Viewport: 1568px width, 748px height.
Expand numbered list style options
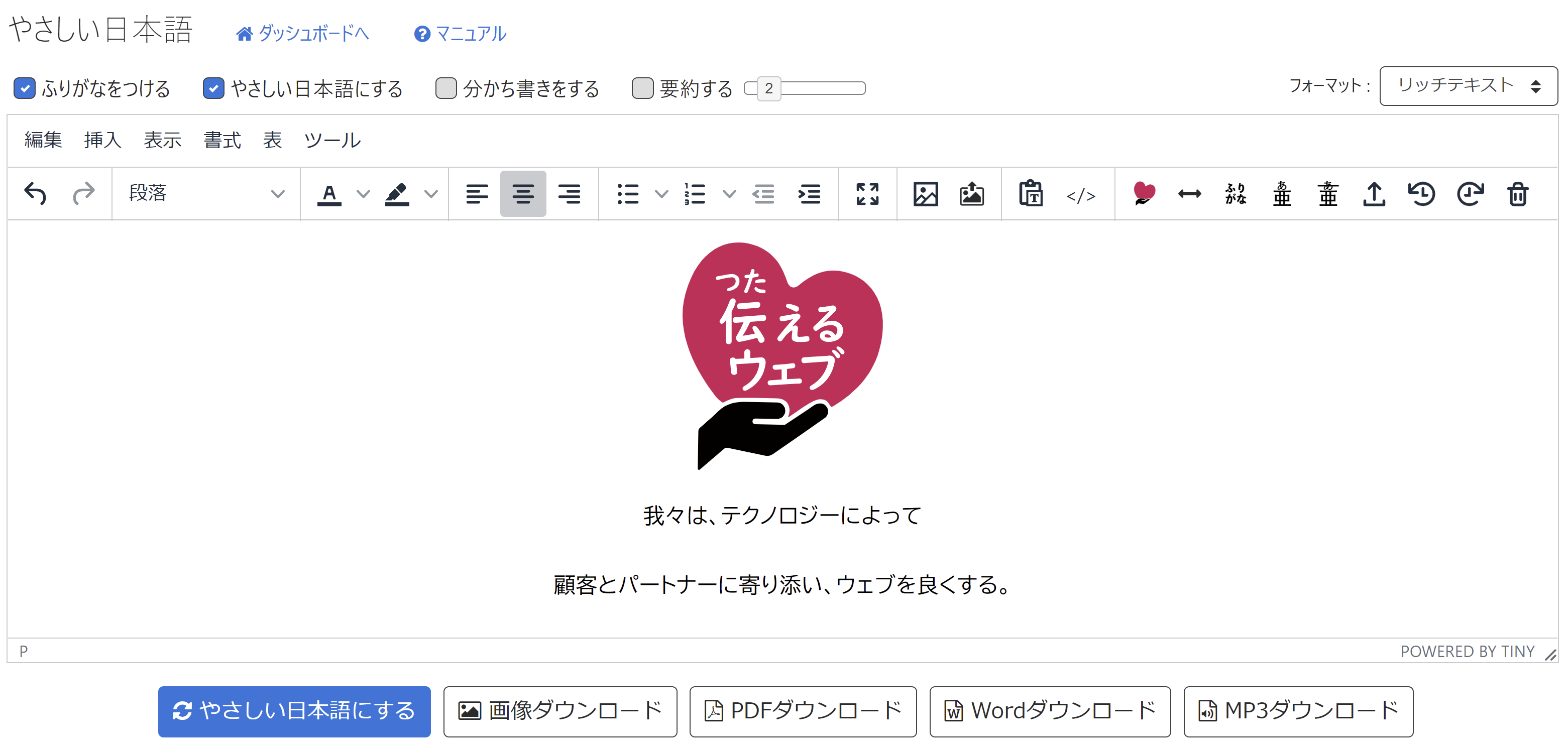pos(729,194)
